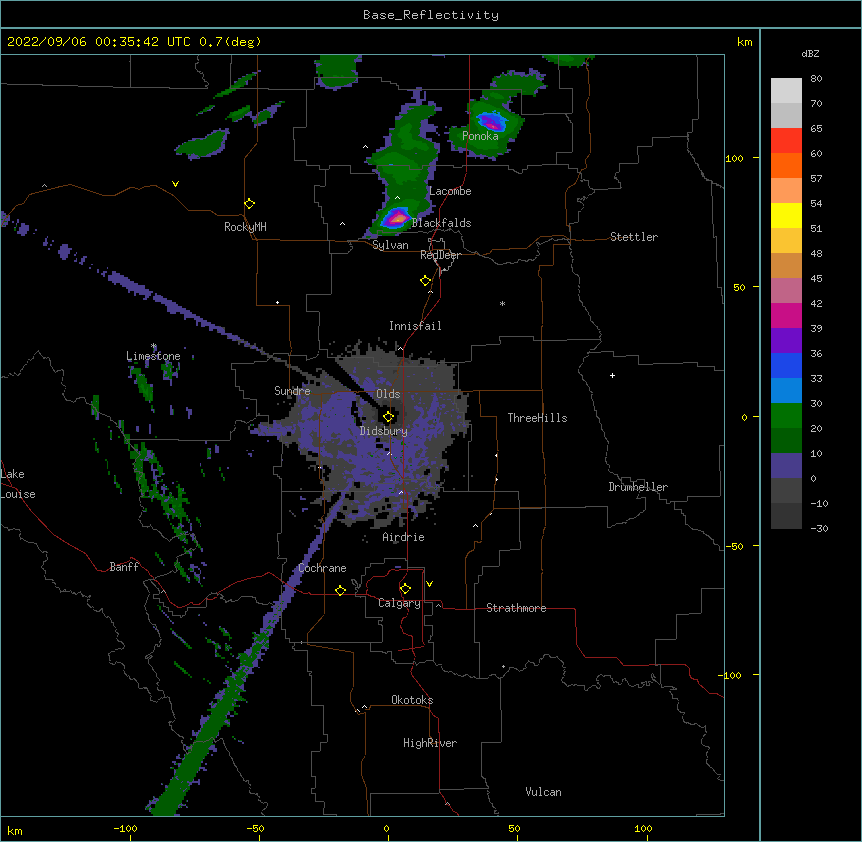
Task: Click the white-gray swatch between 80 and 70
Action: (786, 90)
